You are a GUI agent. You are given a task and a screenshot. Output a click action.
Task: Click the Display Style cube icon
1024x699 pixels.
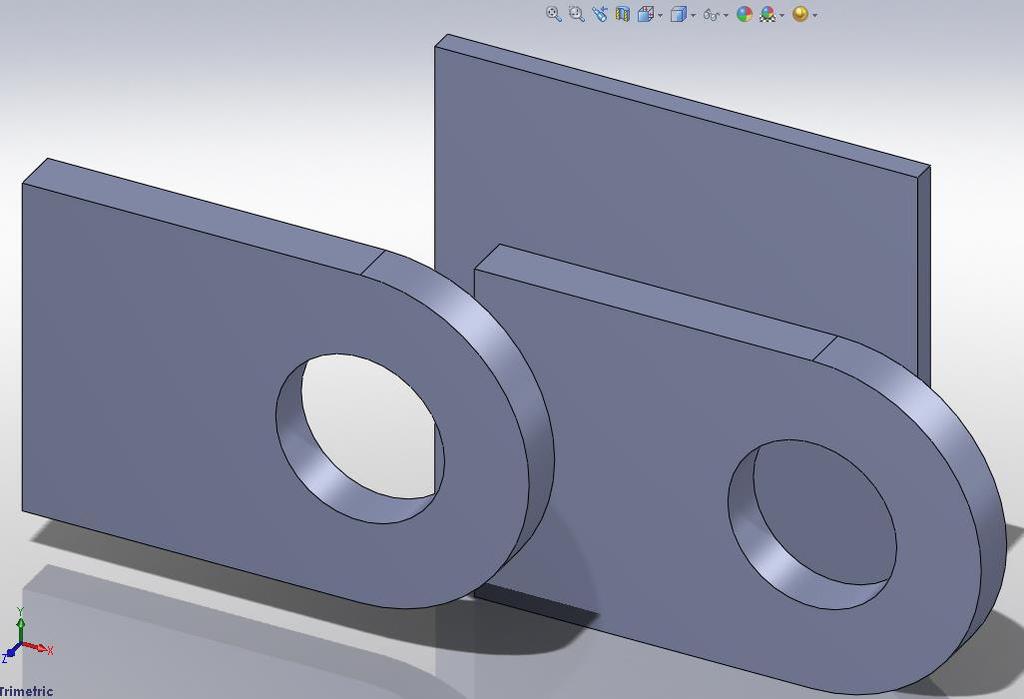pyautogui.click(x=679, y=14)
